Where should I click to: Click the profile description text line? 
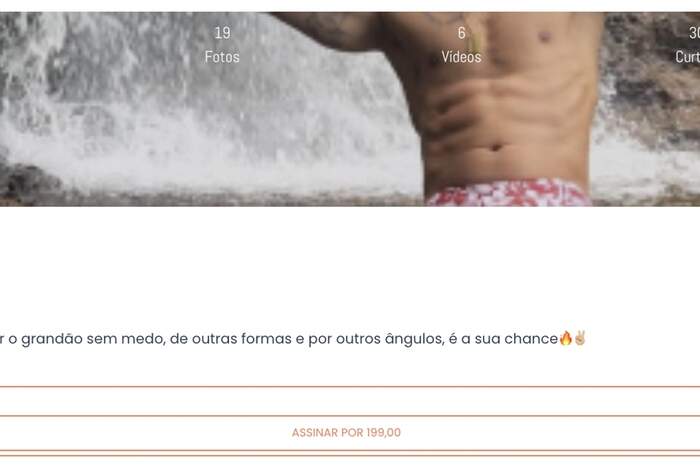pyautogui.click(x=293, y=339)
